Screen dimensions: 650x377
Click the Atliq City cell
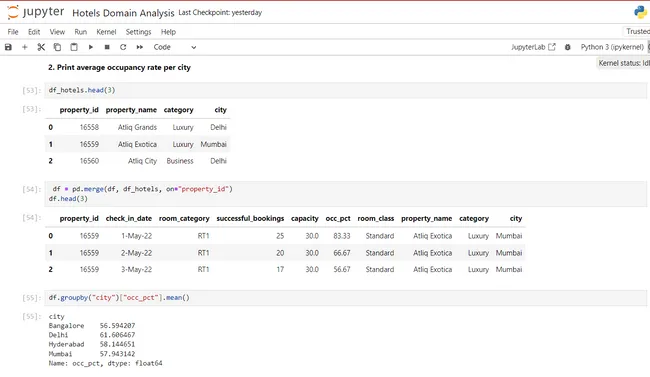(142, 161)
